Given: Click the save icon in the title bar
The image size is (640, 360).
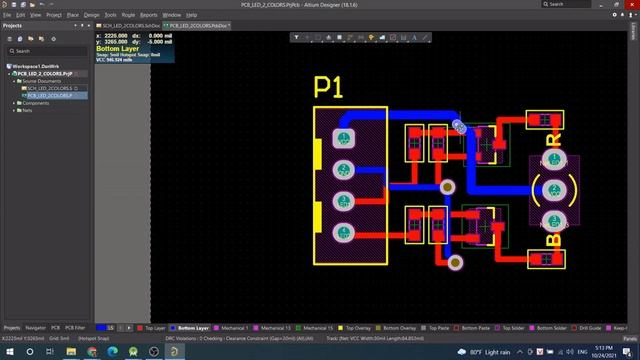Looking at the screenshot, I should [13, 4].
